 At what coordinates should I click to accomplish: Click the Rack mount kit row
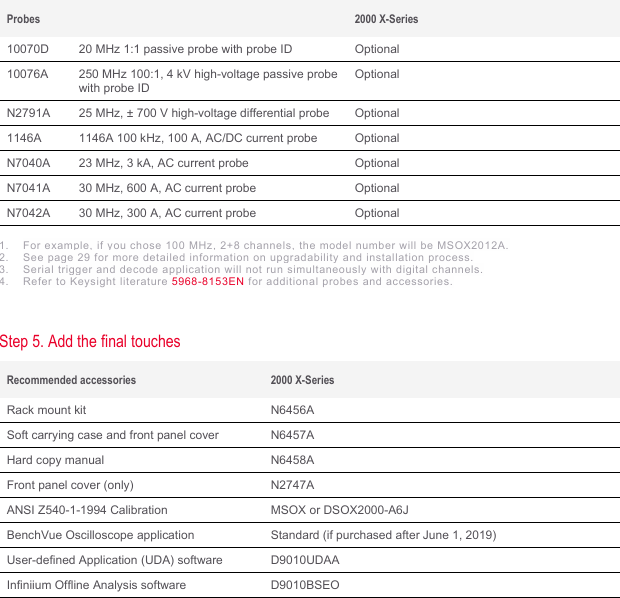46,410
